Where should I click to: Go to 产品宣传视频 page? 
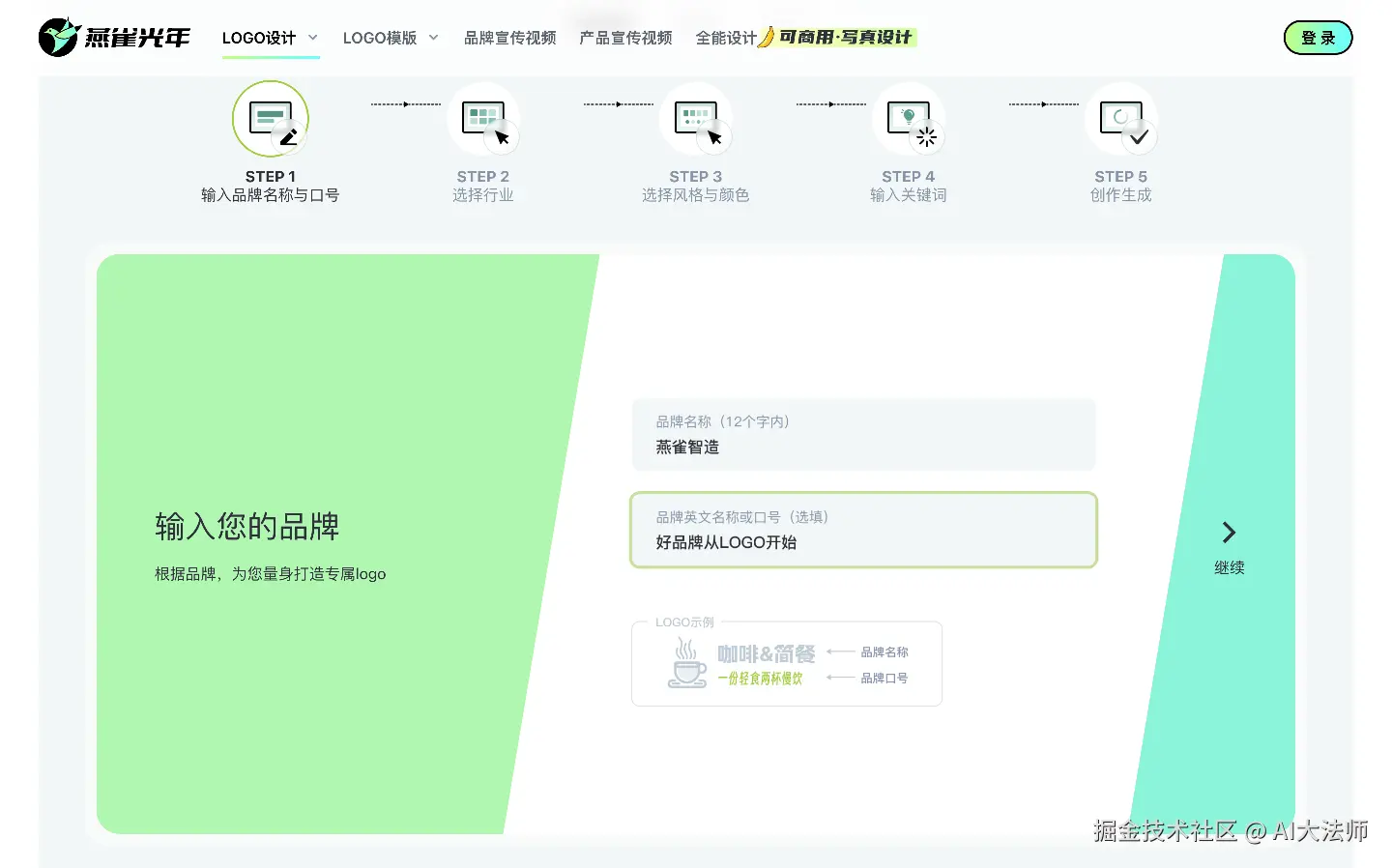pos(626,38)
